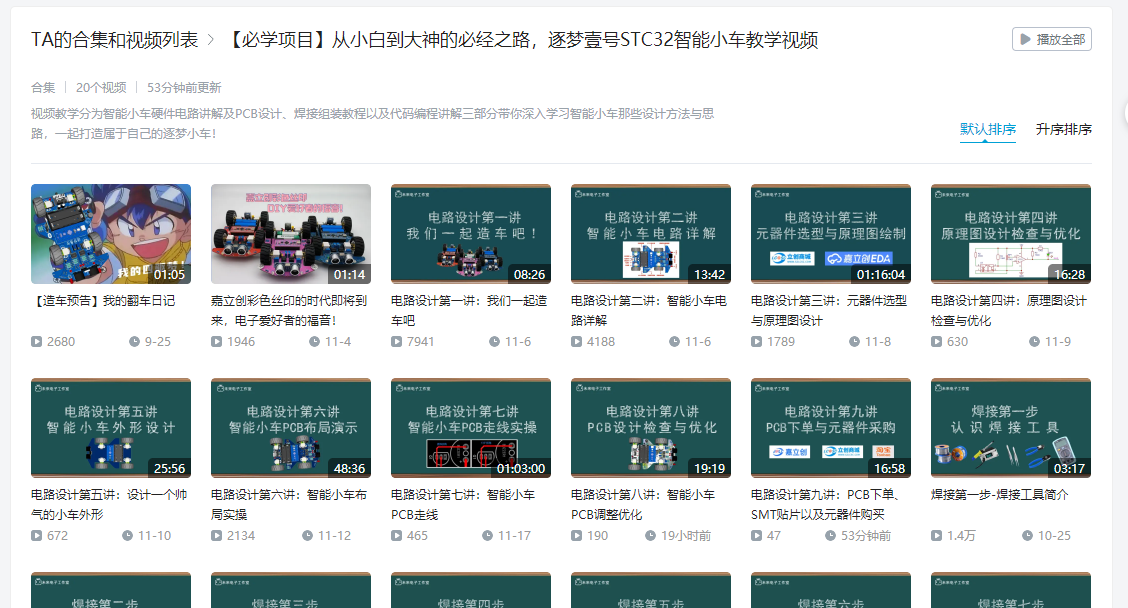The width and height of the screenshot is (1128, 608).
Task: Click clock icon beside date 11-4
Action: (x=314, y=342)
